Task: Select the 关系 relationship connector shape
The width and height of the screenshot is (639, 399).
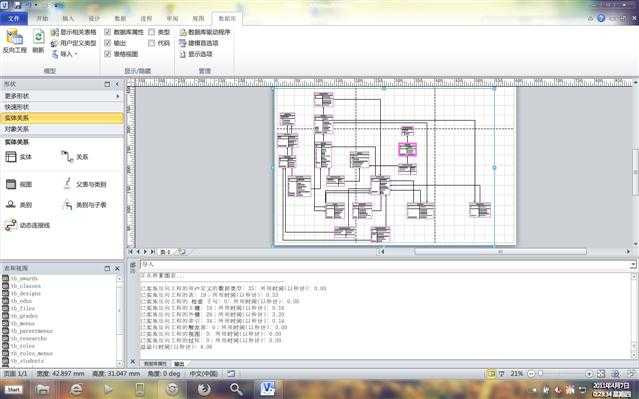Action: (75, 157)
